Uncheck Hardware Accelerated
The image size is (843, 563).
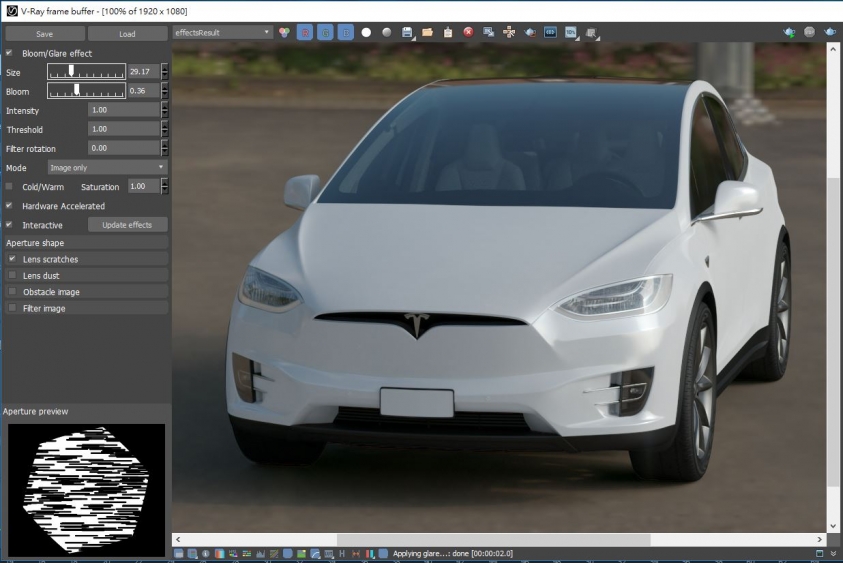tap(10, 206)
